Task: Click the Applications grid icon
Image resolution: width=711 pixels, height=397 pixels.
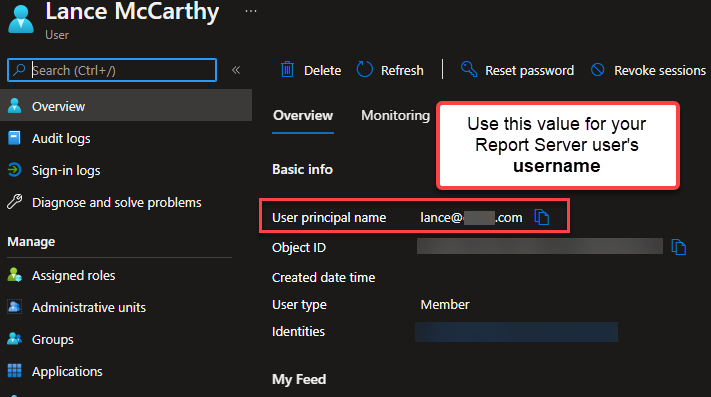Action: pyautogui.click(x=15, y=371)
